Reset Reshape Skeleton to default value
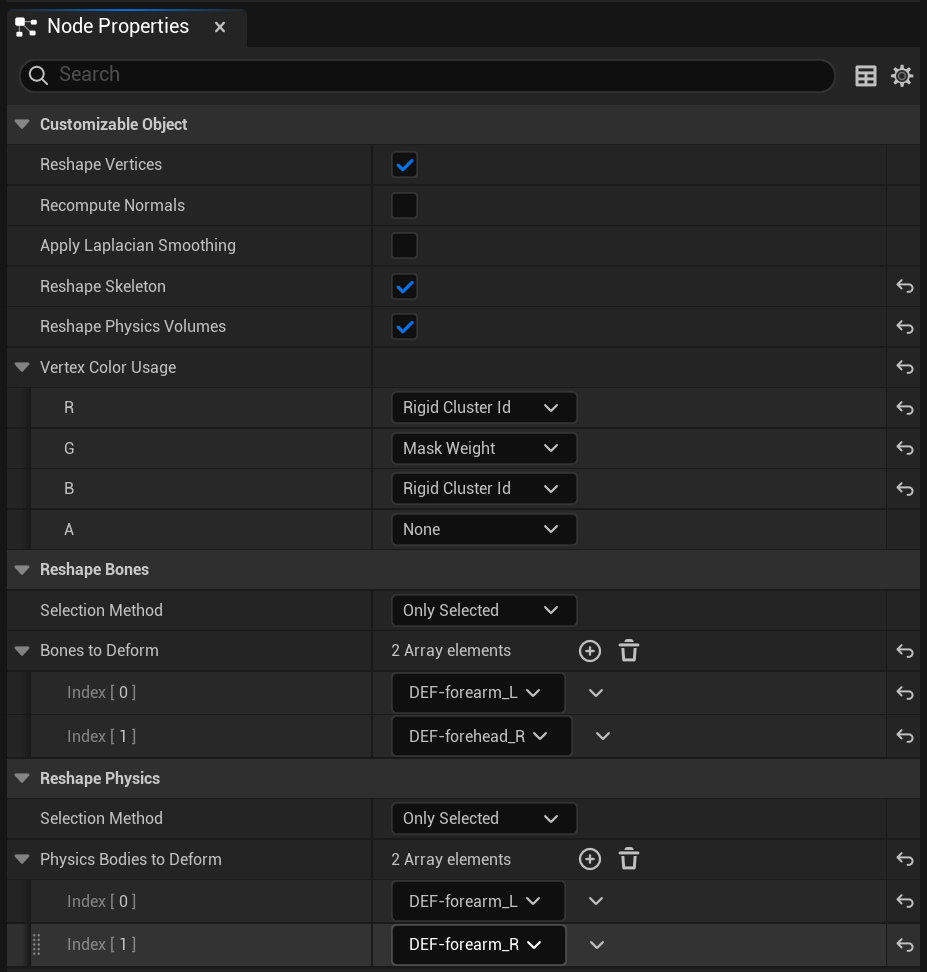Viewport: 927px width, 972px height. (905, 286)
